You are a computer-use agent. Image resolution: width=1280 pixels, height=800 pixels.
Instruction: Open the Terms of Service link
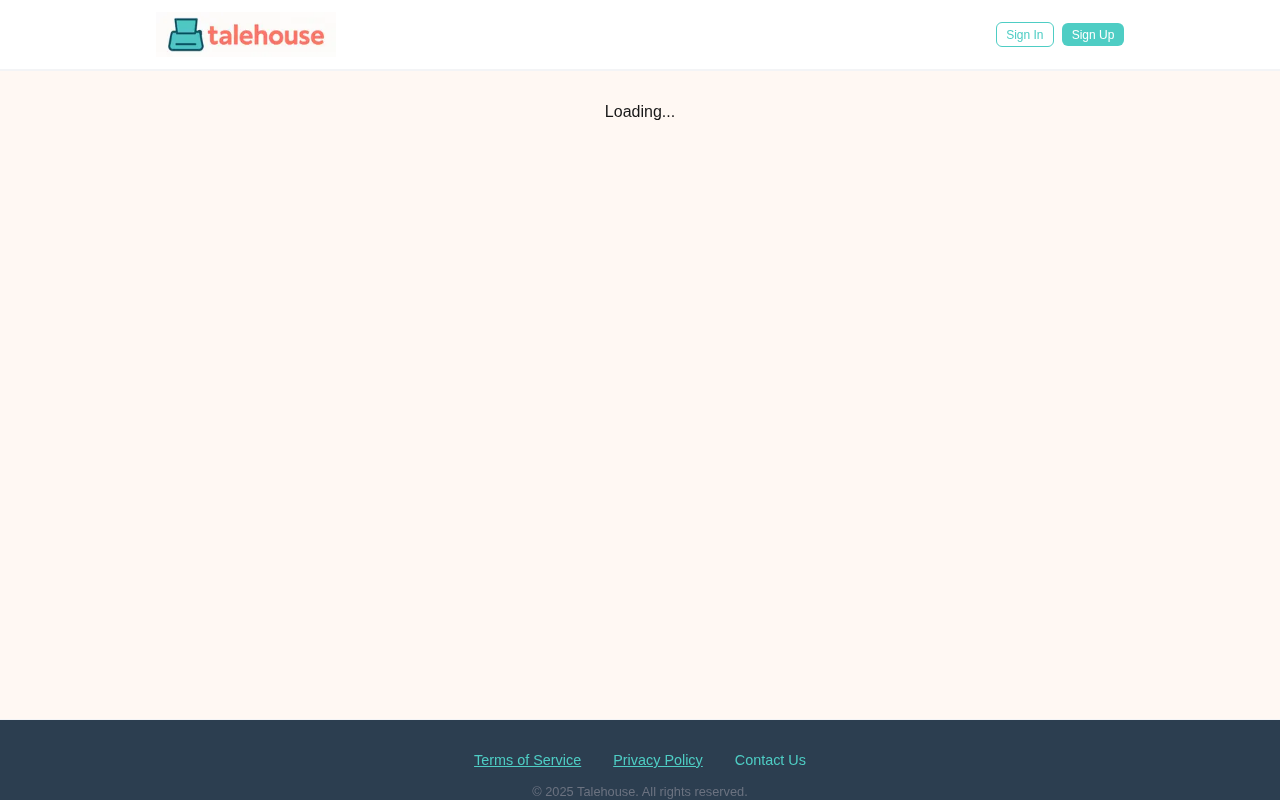coord(527,760)
